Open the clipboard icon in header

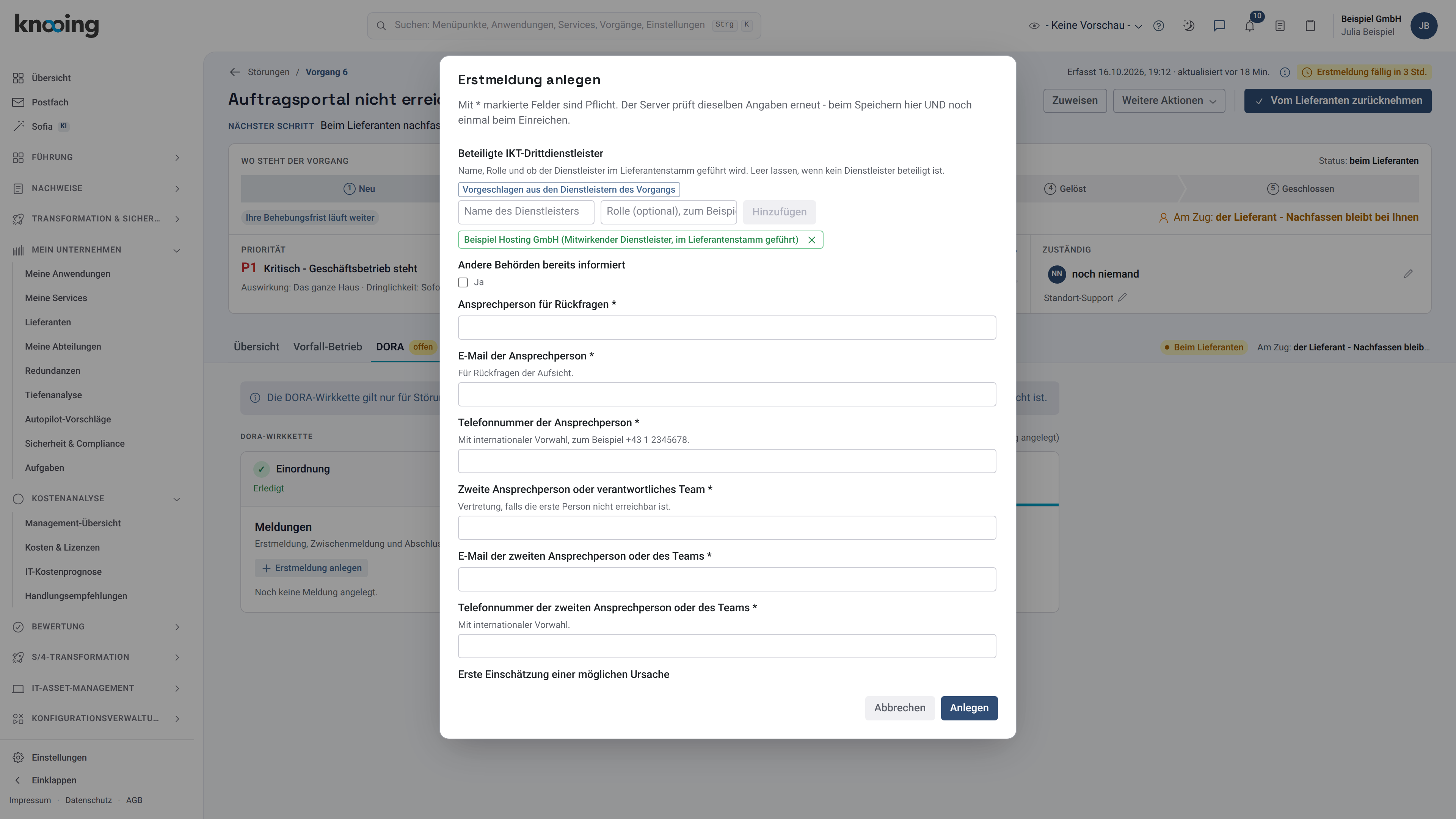pyautogui.click(x=1310, y=25)
